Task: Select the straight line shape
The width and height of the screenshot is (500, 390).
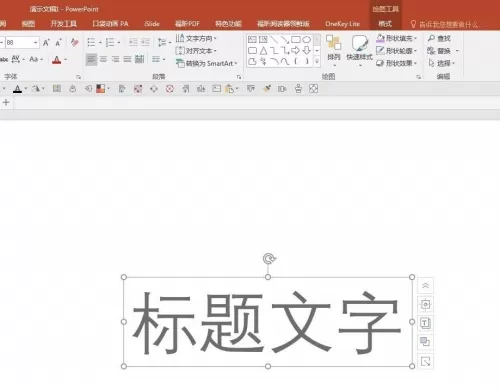Action: click(x=274, y=40)
